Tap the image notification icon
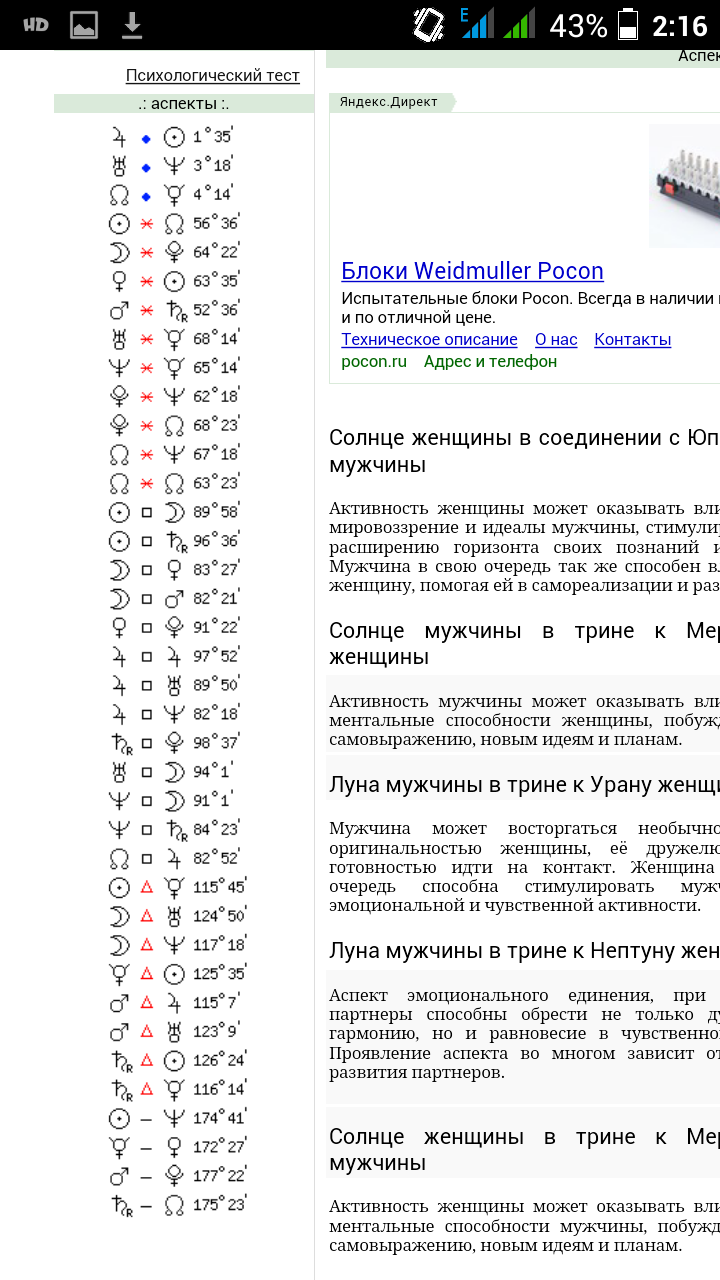This screenshot has width=720, height=1280. pos(84,25)
